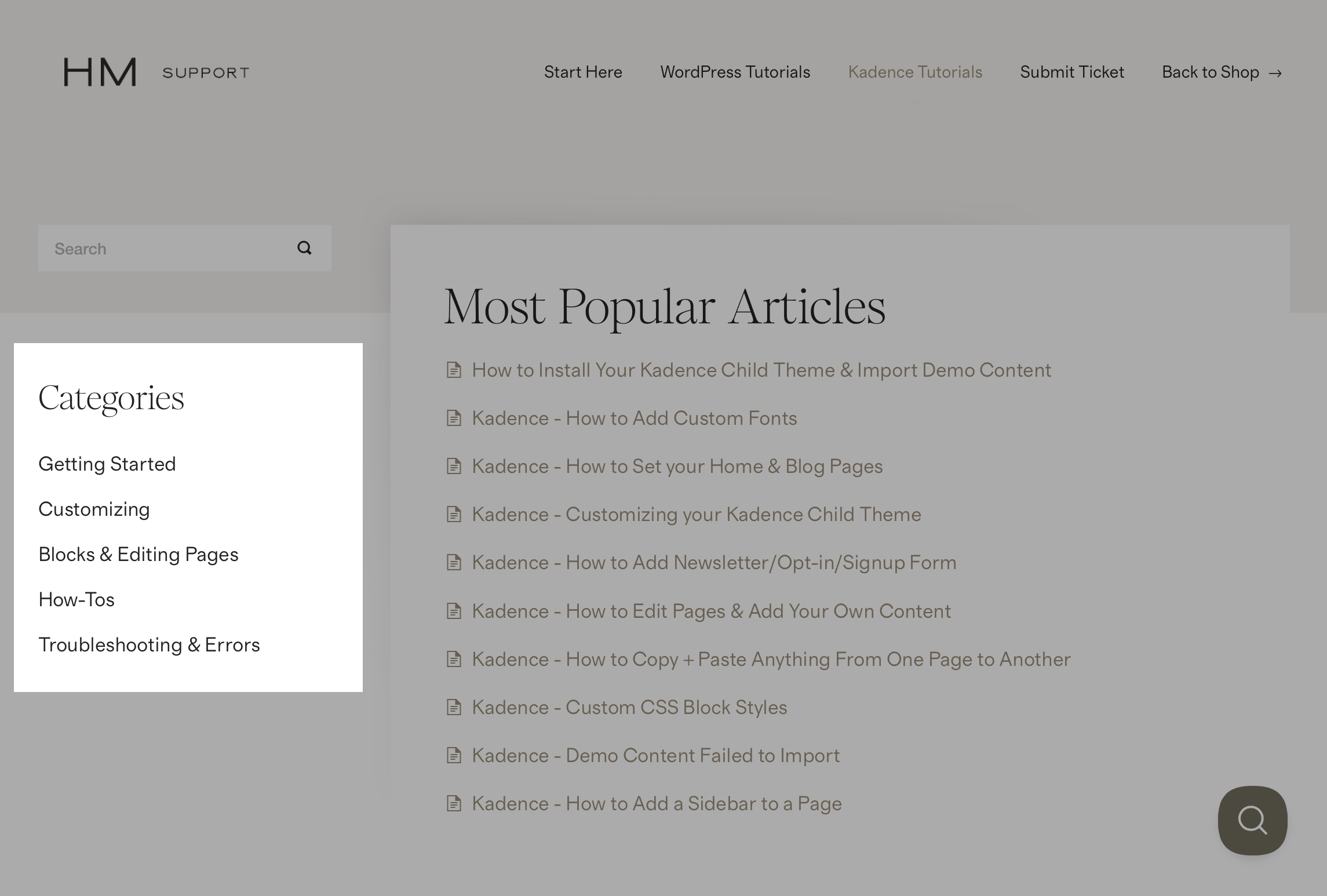This screenshot has height=896, width=1327.
Task: Open article How to Install Your Kadence Child Theme
Action: 761,370
